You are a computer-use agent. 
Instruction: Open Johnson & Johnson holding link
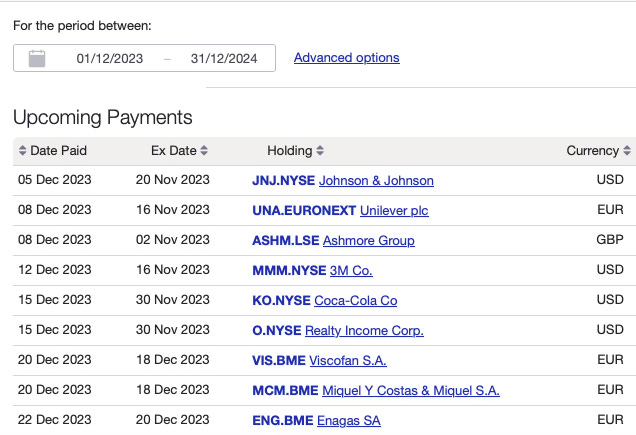[x=376, y=181]
